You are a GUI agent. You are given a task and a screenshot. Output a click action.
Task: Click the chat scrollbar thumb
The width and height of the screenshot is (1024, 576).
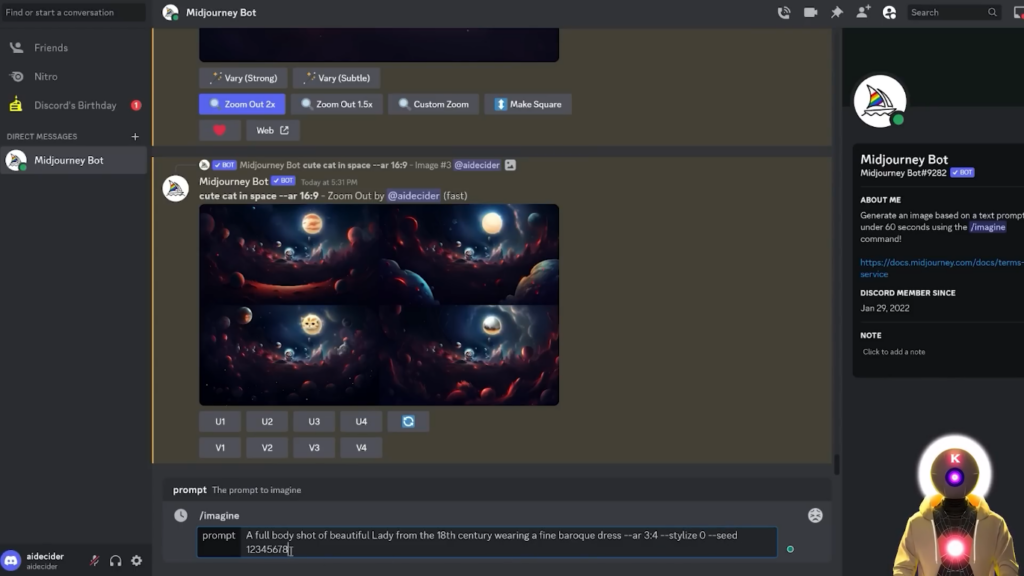(836, 465)
